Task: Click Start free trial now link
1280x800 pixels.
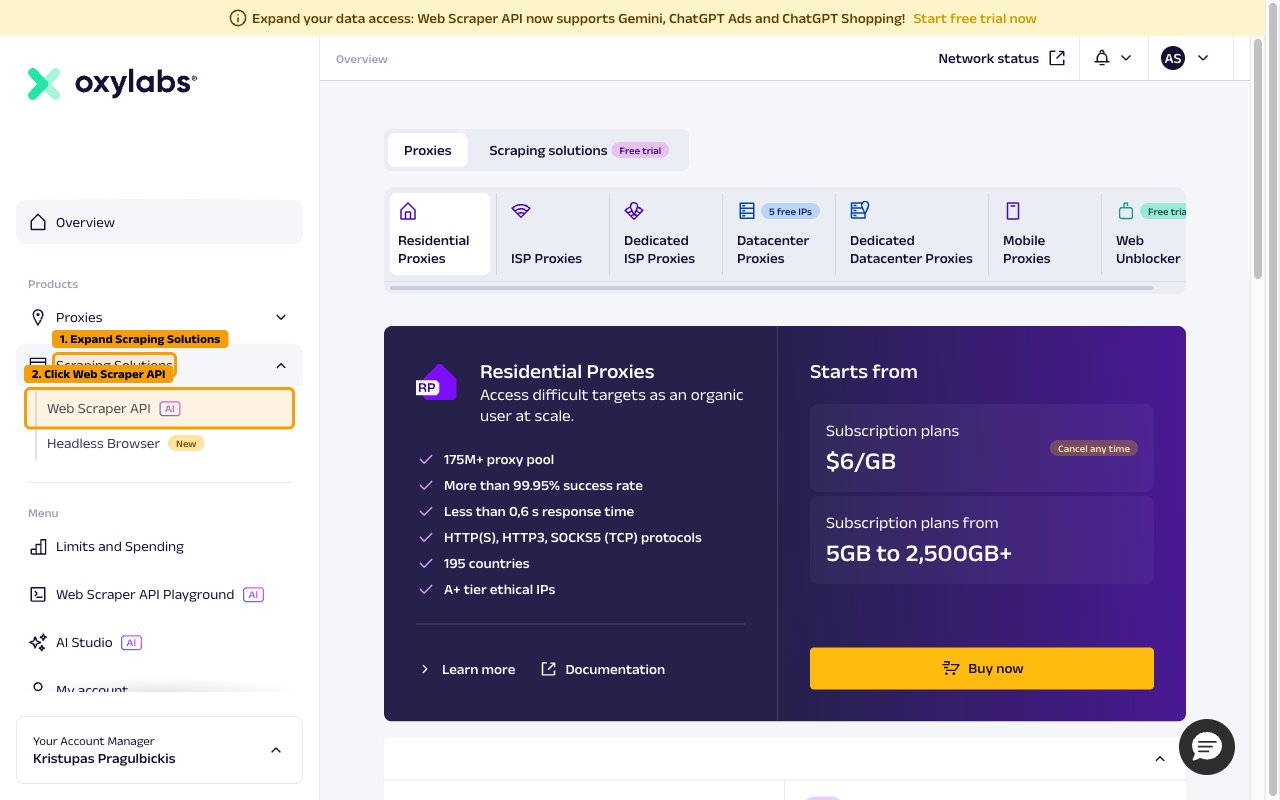Action: 975,18
